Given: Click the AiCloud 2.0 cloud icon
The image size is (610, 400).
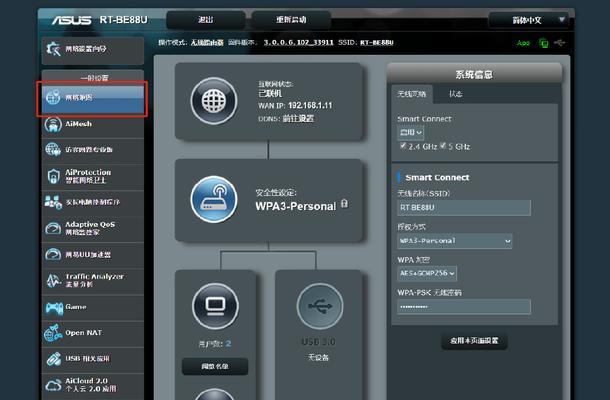Looking at the screenshot, I should click(53, 385).
